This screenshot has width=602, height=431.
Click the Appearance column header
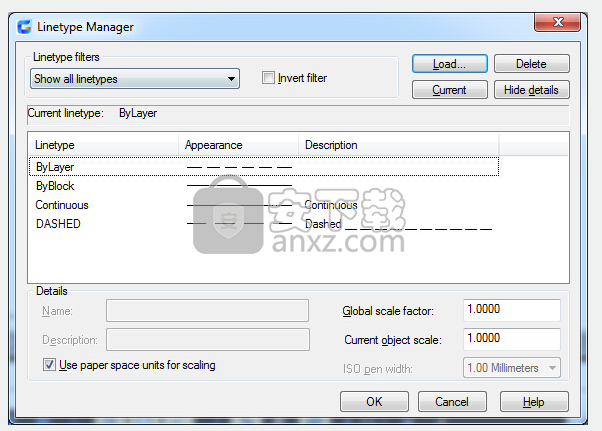point(238,145)
